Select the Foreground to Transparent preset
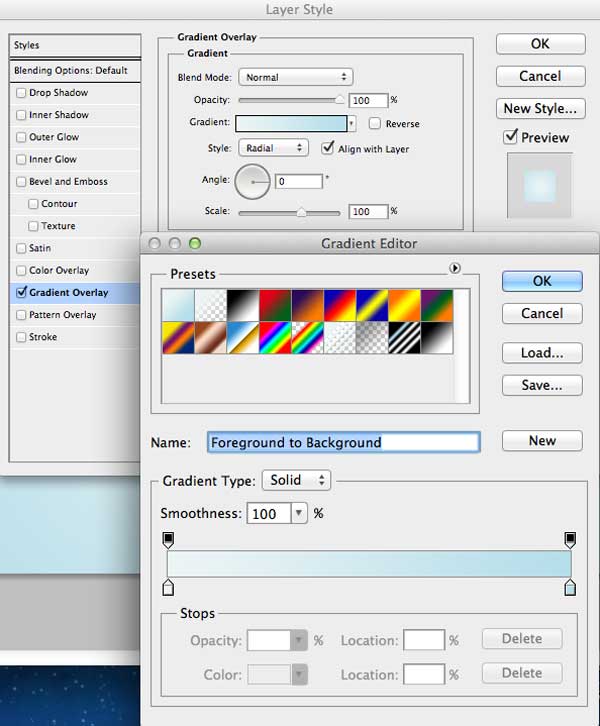 [211, 305]
